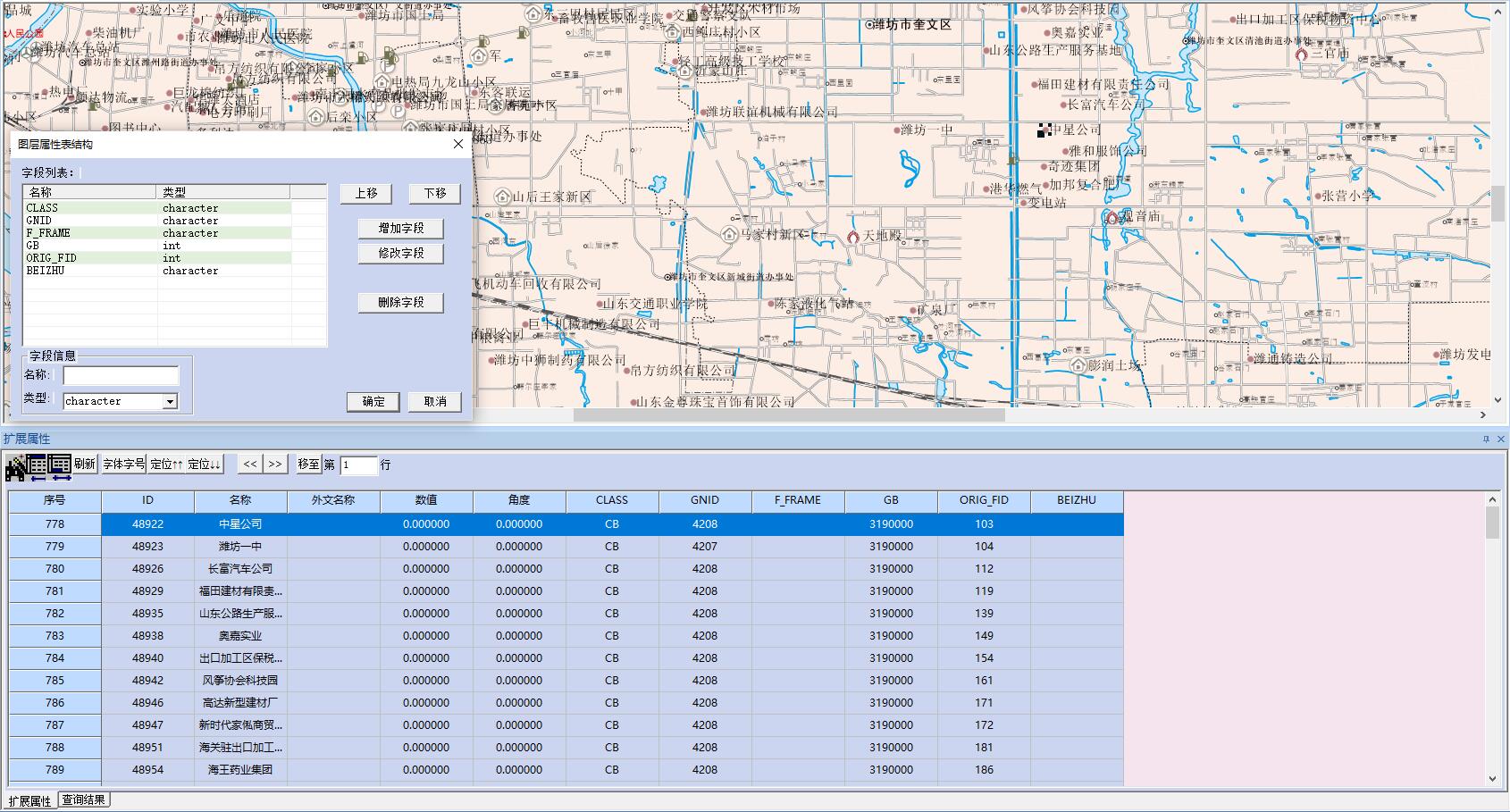Open the 类型 character dropdown

pos(170,402)
